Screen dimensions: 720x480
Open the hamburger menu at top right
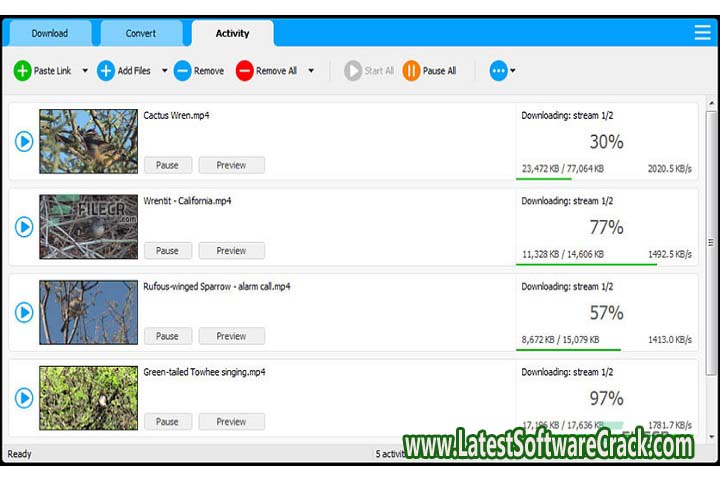pyautogui.click(x=702, y=32)
